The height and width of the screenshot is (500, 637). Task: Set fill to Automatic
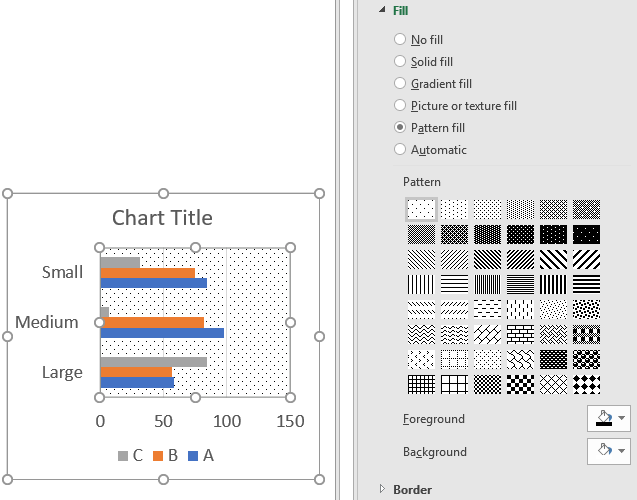click(x=400, y=149)
